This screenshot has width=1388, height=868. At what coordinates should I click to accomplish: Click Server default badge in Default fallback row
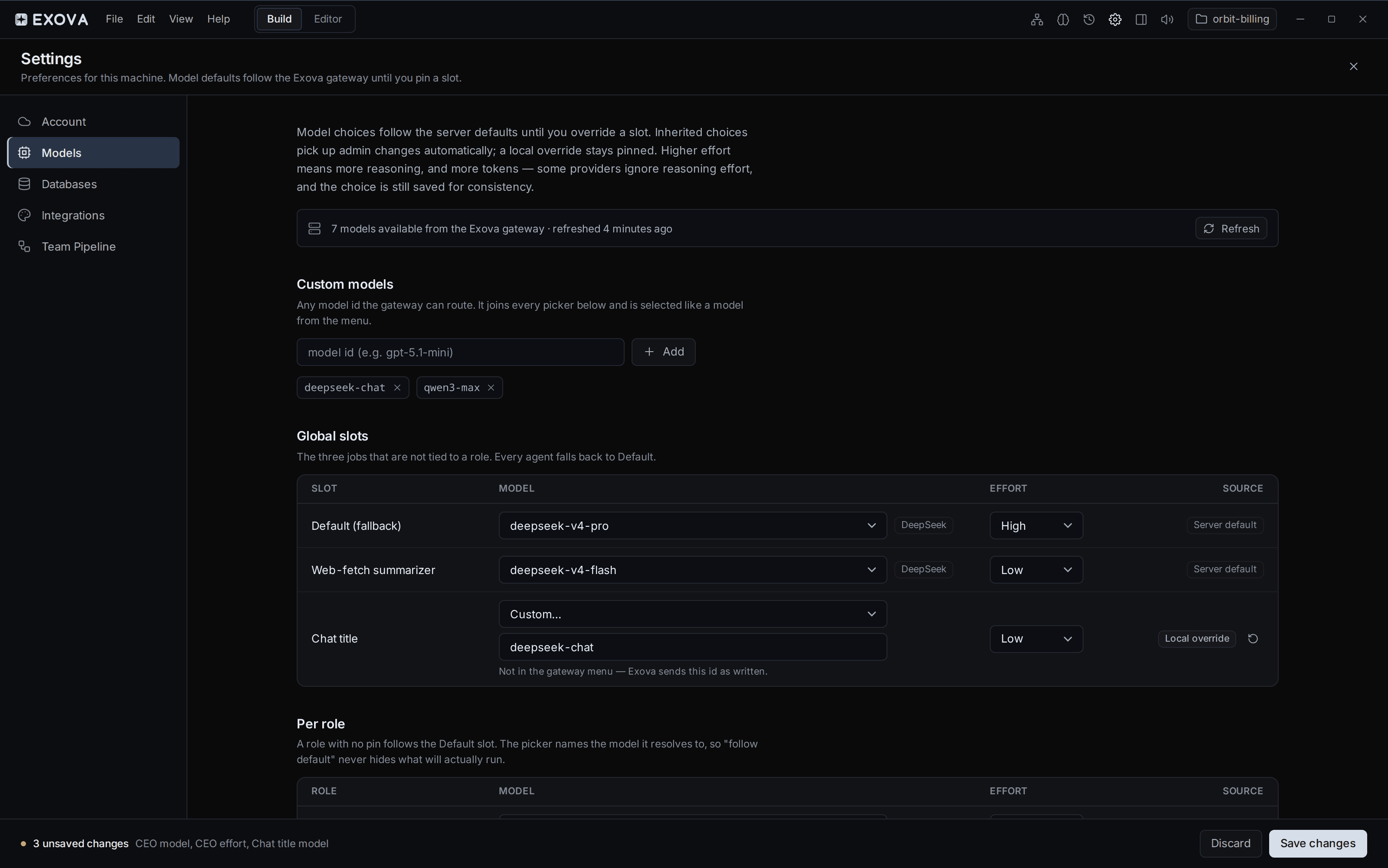pos(1225,525)
